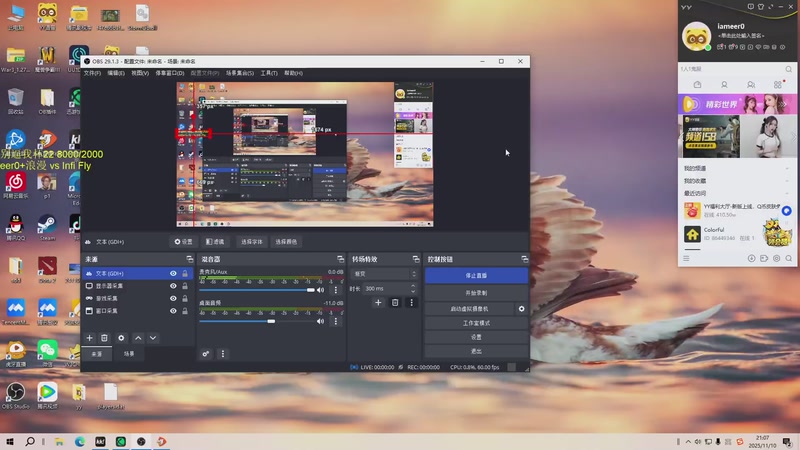Image resolution: width=800 pixels, height=450 pixels.
Task: Switch to the scenes tab beside sources tab
Action: click(129, 354)
